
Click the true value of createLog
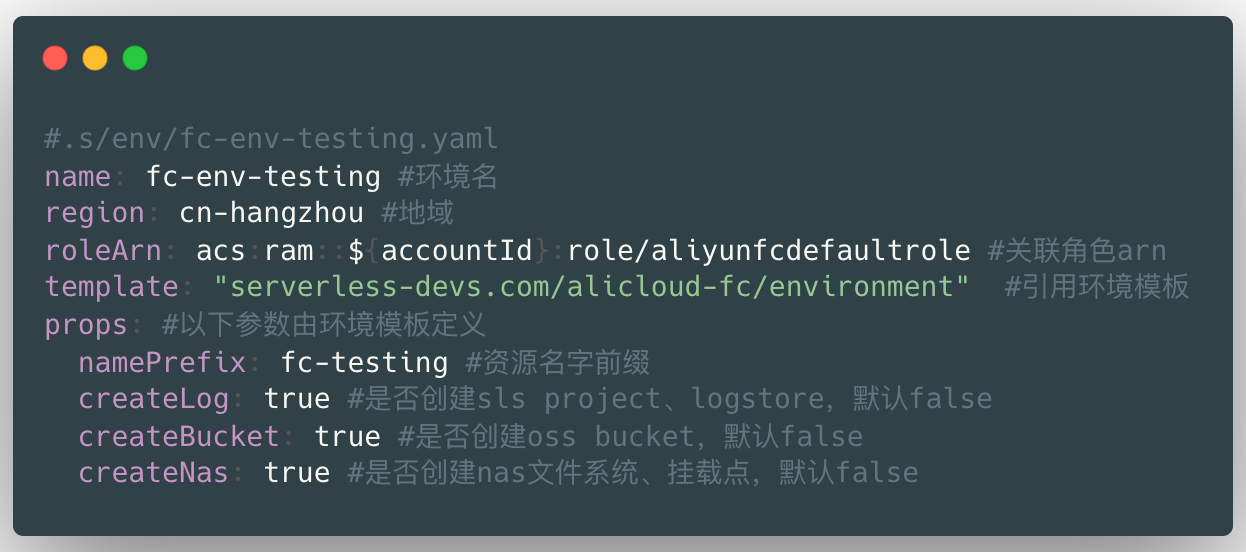click(x=297, y=399)
